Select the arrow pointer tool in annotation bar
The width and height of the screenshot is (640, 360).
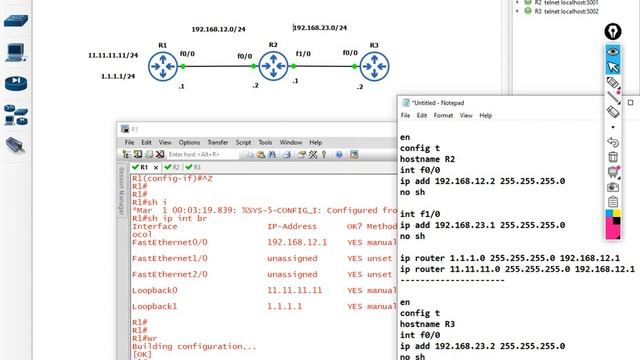[x=613, y=67]
